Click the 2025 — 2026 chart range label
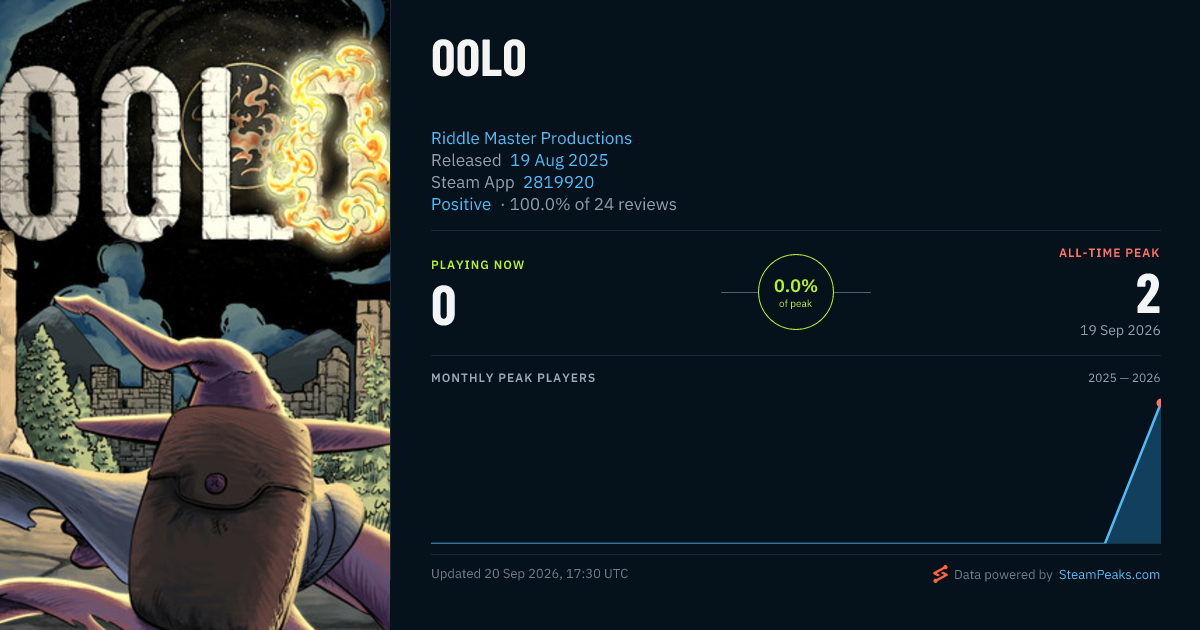 coord(1124,378)
